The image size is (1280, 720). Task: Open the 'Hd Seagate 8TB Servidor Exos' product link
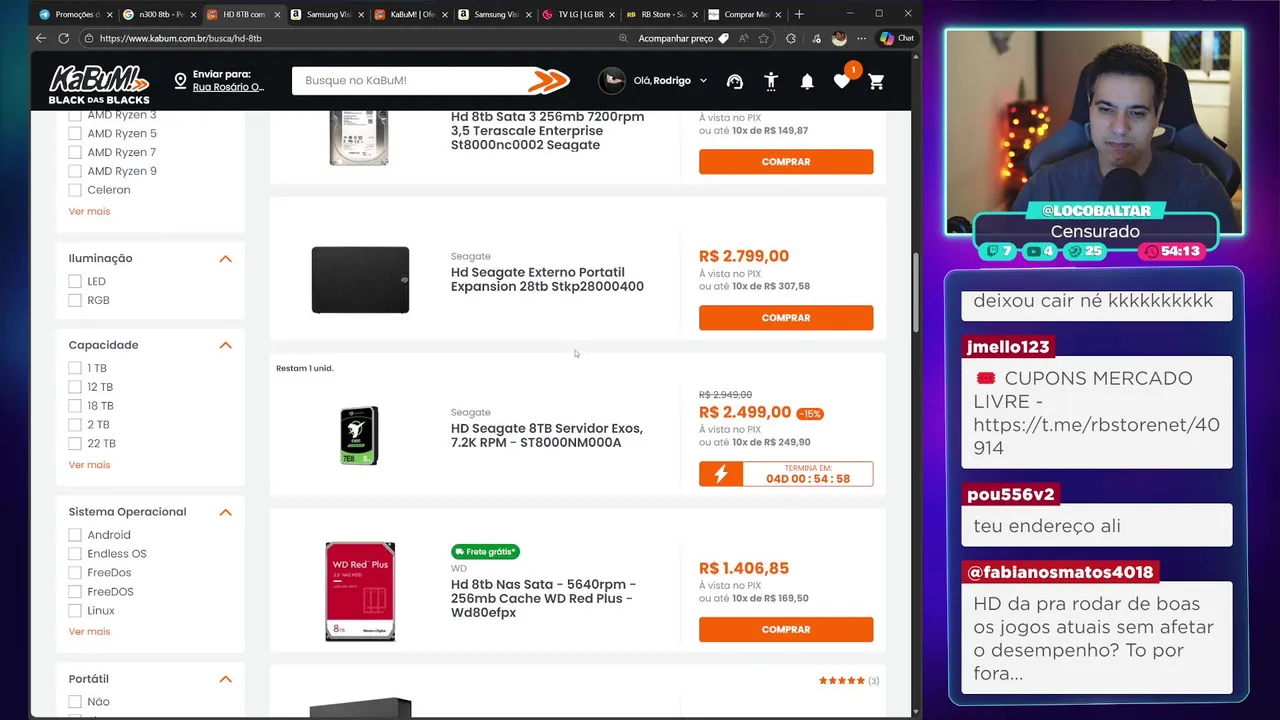[547, 436]
